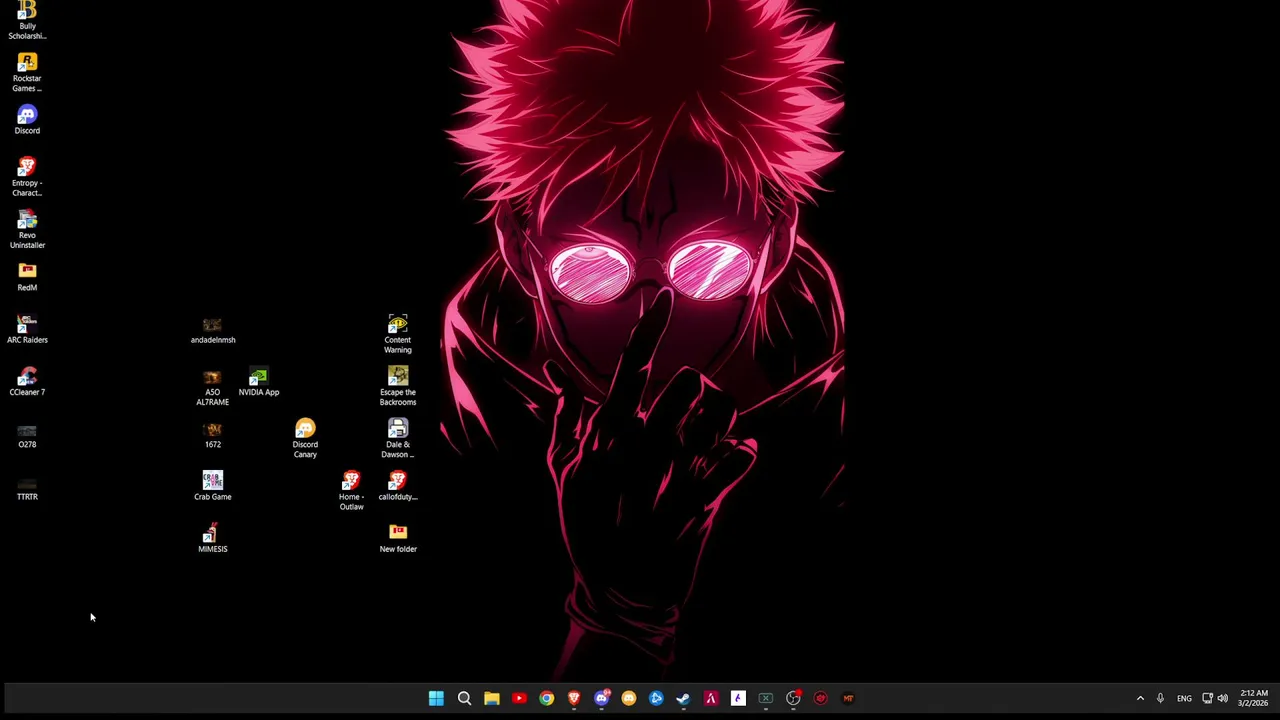Screen dimensions: 1280x720
Task: Select the Entropy - Charact... desktop shortcut
Action: tap(27, 177)
